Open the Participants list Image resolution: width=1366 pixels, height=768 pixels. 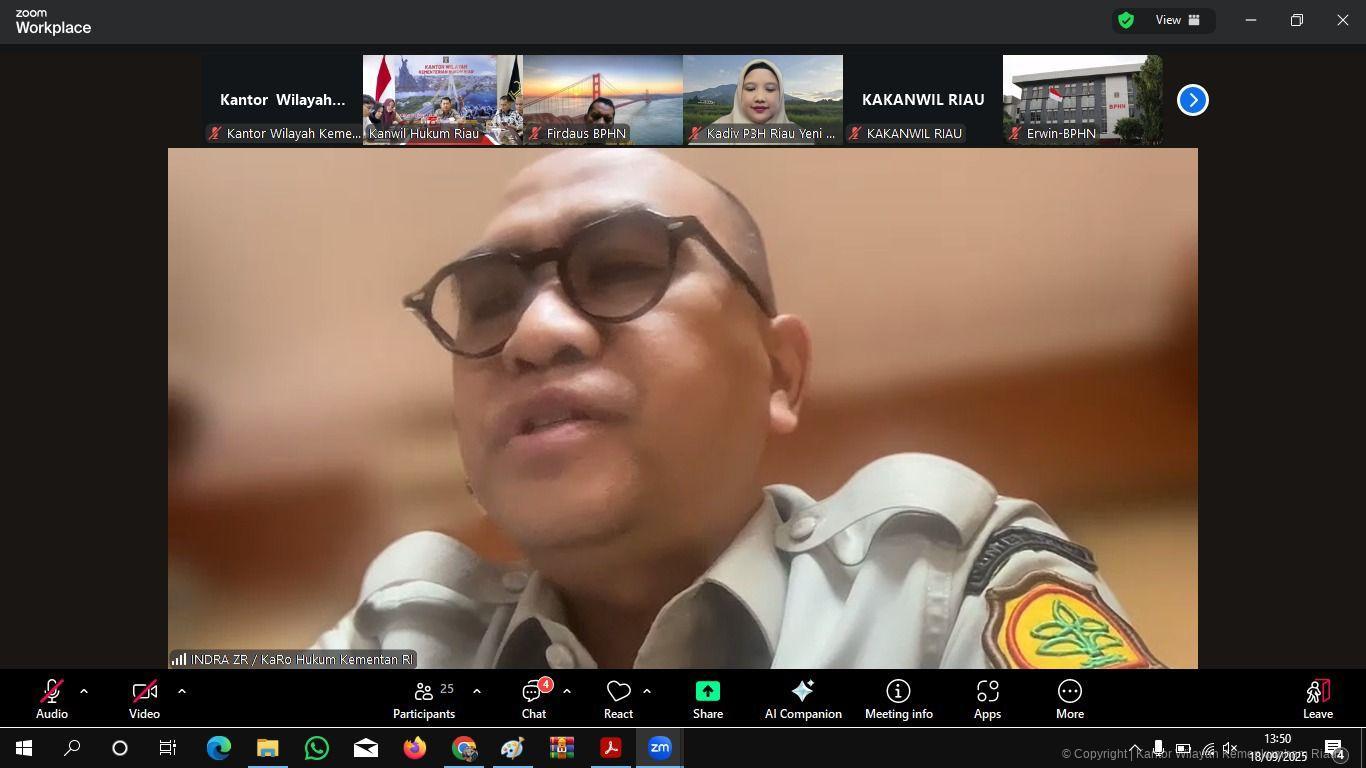(x=424, y=699)
